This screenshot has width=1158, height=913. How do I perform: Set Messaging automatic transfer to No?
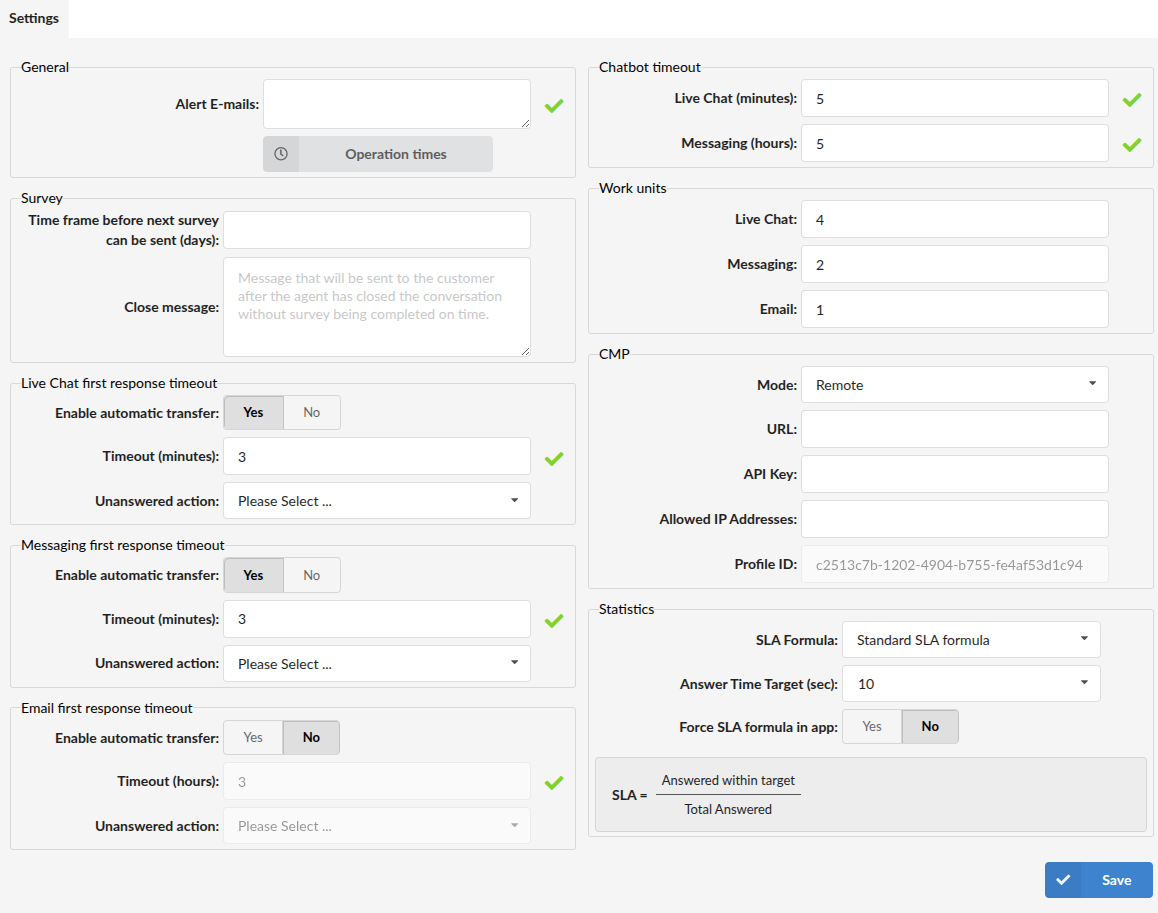tap(312, 575)
